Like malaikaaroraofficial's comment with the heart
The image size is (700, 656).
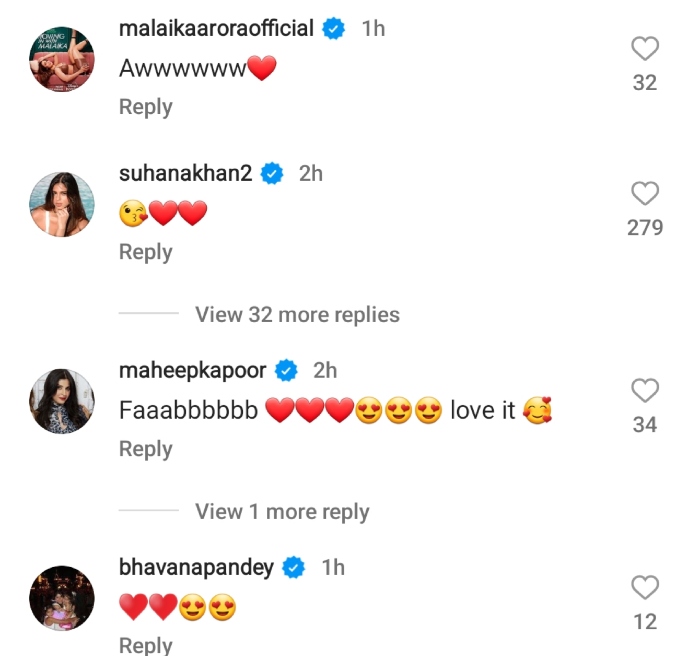point(646,48)
